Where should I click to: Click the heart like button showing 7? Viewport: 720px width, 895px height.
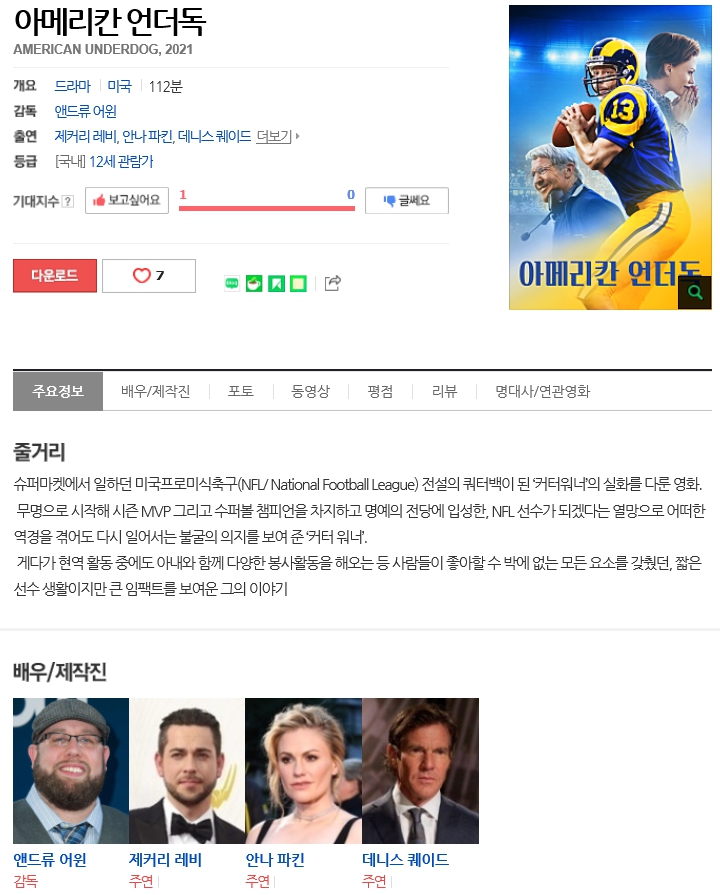[149, 276]
